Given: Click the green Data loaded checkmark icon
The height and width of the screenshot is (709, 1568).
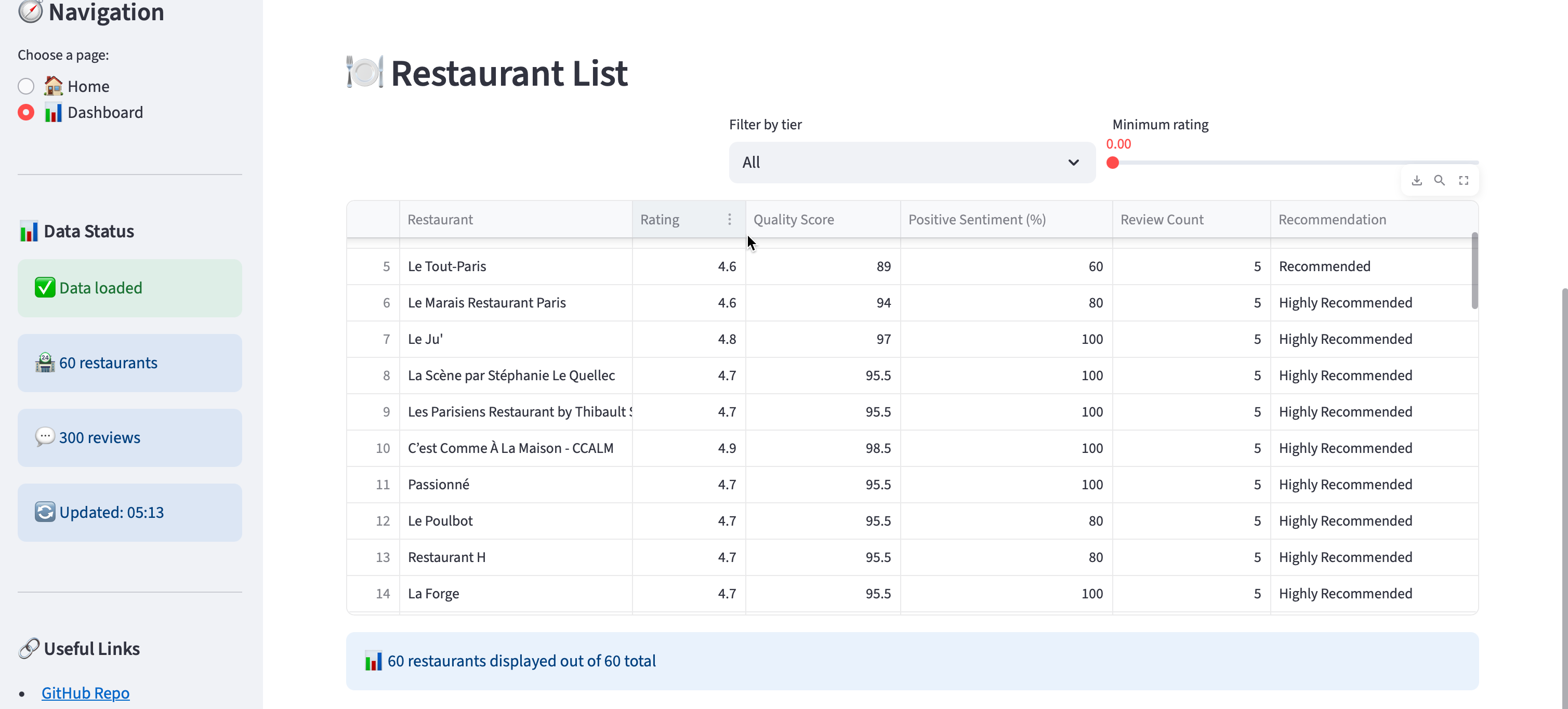Looking at the screenshot, I should click(x=45, y=288).
